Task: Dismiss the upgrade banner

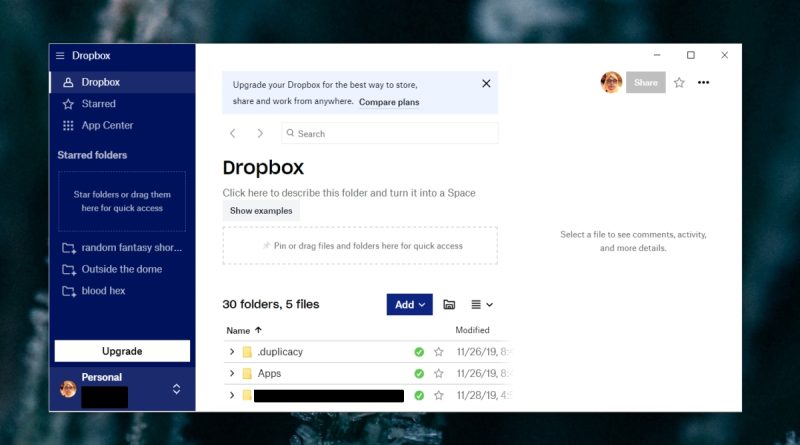Action: (x=486, y=83)
